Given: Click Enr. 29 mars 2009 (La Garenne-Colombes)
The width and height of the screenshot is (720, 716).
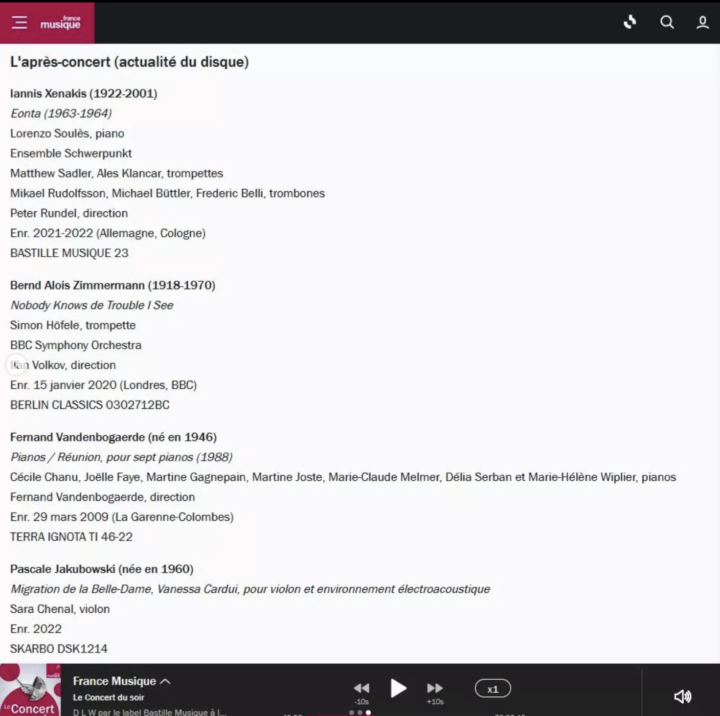Looking at the screenshot, I should point(122,517).
